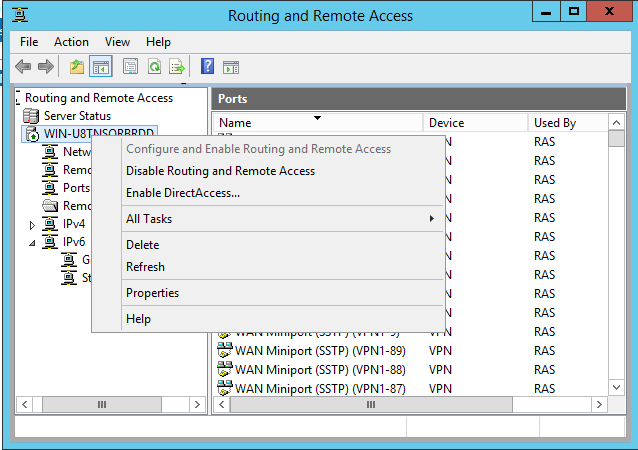Select Server Status tree item
The height and width of the screenshot is (450, 638).
(x=77, y=116)
